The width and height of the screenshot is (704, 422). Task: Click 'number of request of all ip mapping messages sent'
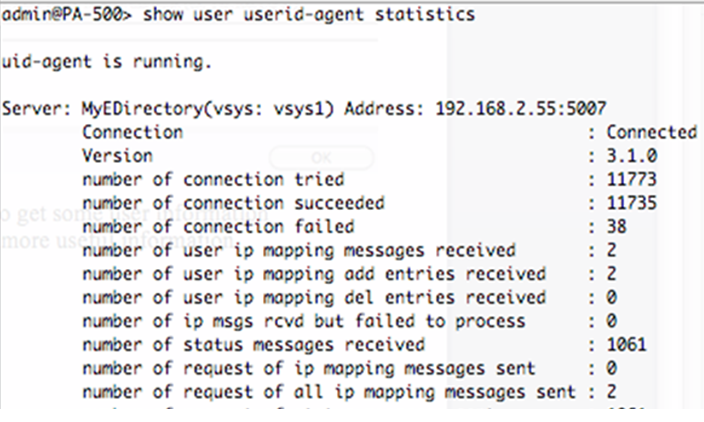click(x=329, y=392)
